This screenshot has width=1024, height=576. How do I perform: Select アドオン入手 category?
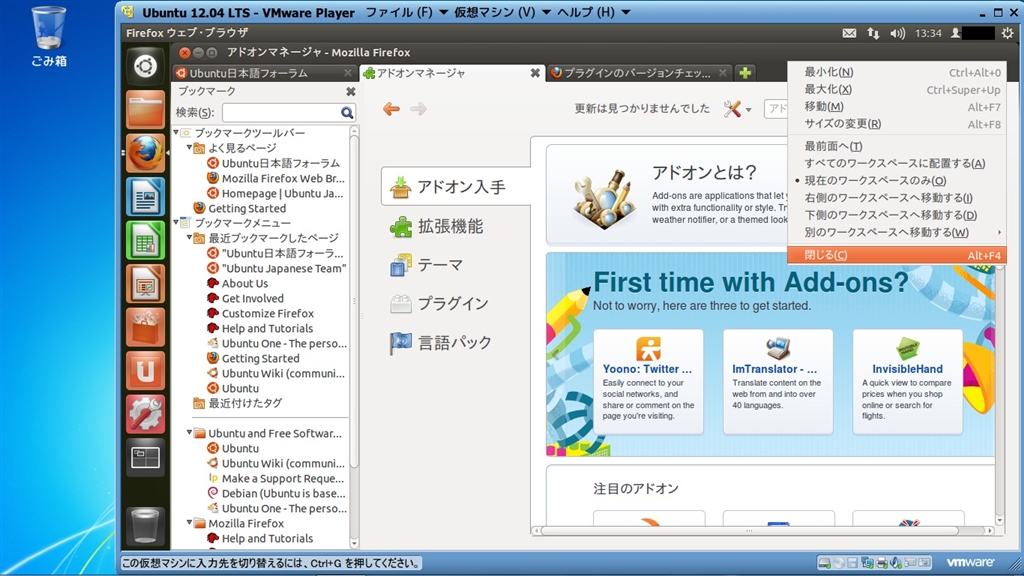[455, 187]
